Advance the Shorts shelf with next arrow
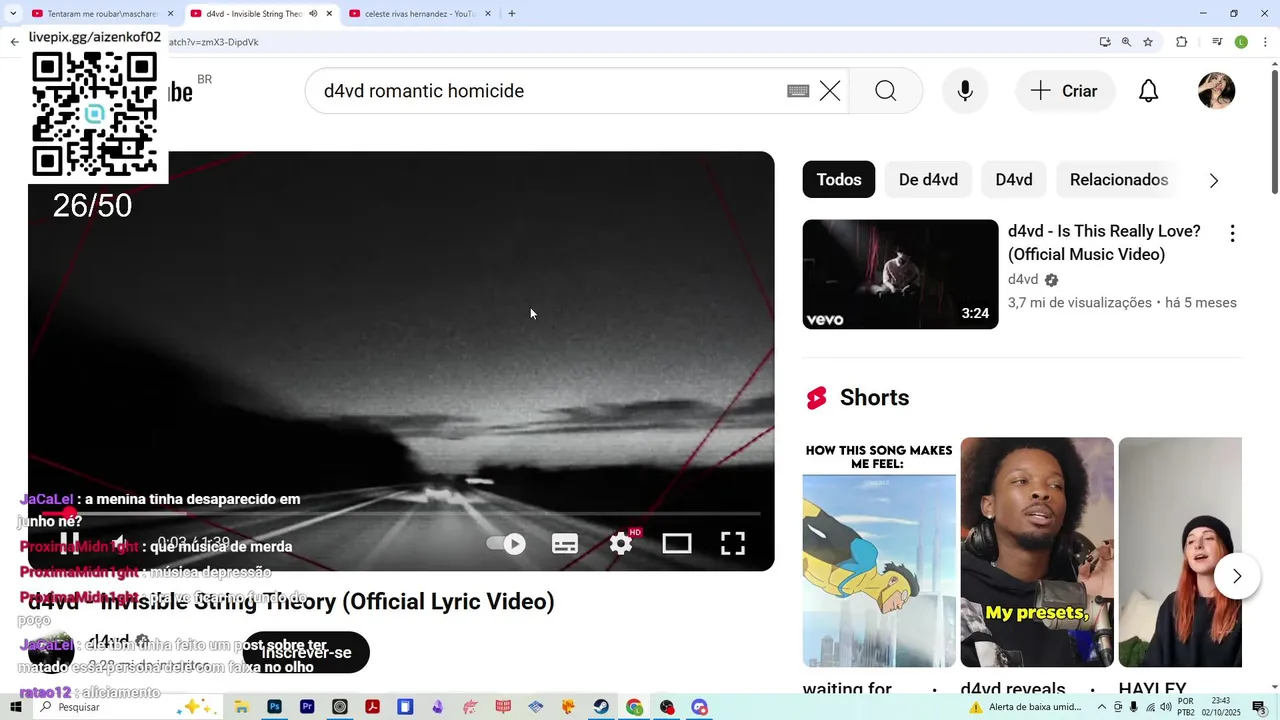Image resolution: width=1280 pixels, height=720 pixels. (x=1237, y=576)
